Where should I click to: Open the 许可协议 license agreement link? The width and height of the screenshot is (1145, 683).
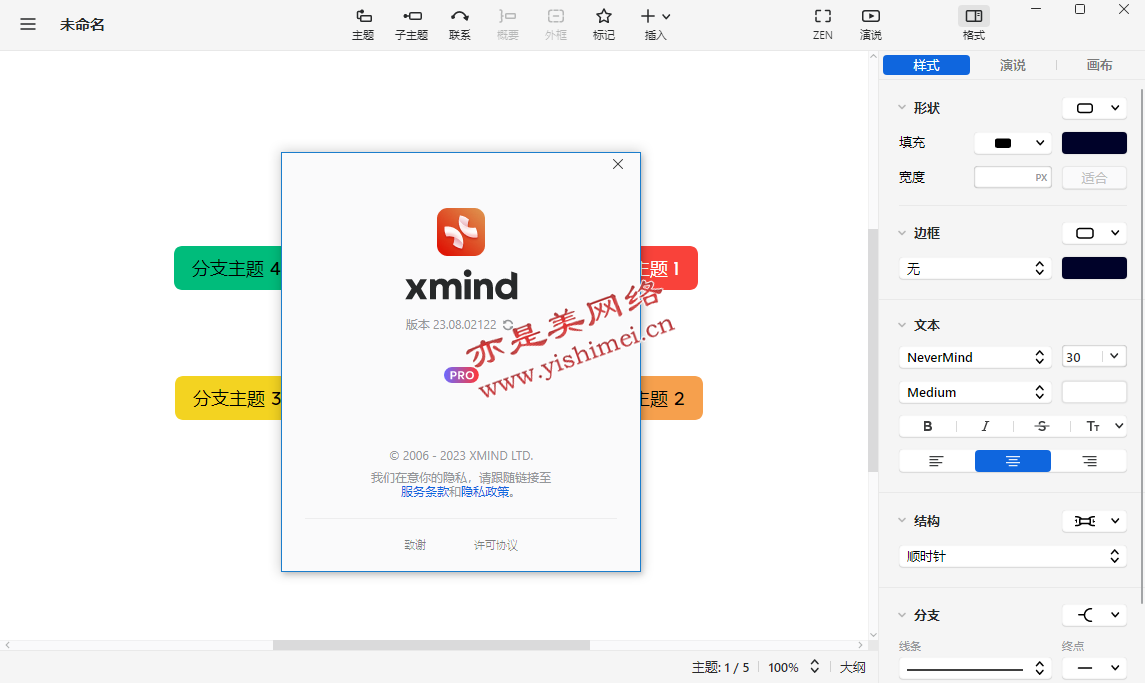click(496, 545)
